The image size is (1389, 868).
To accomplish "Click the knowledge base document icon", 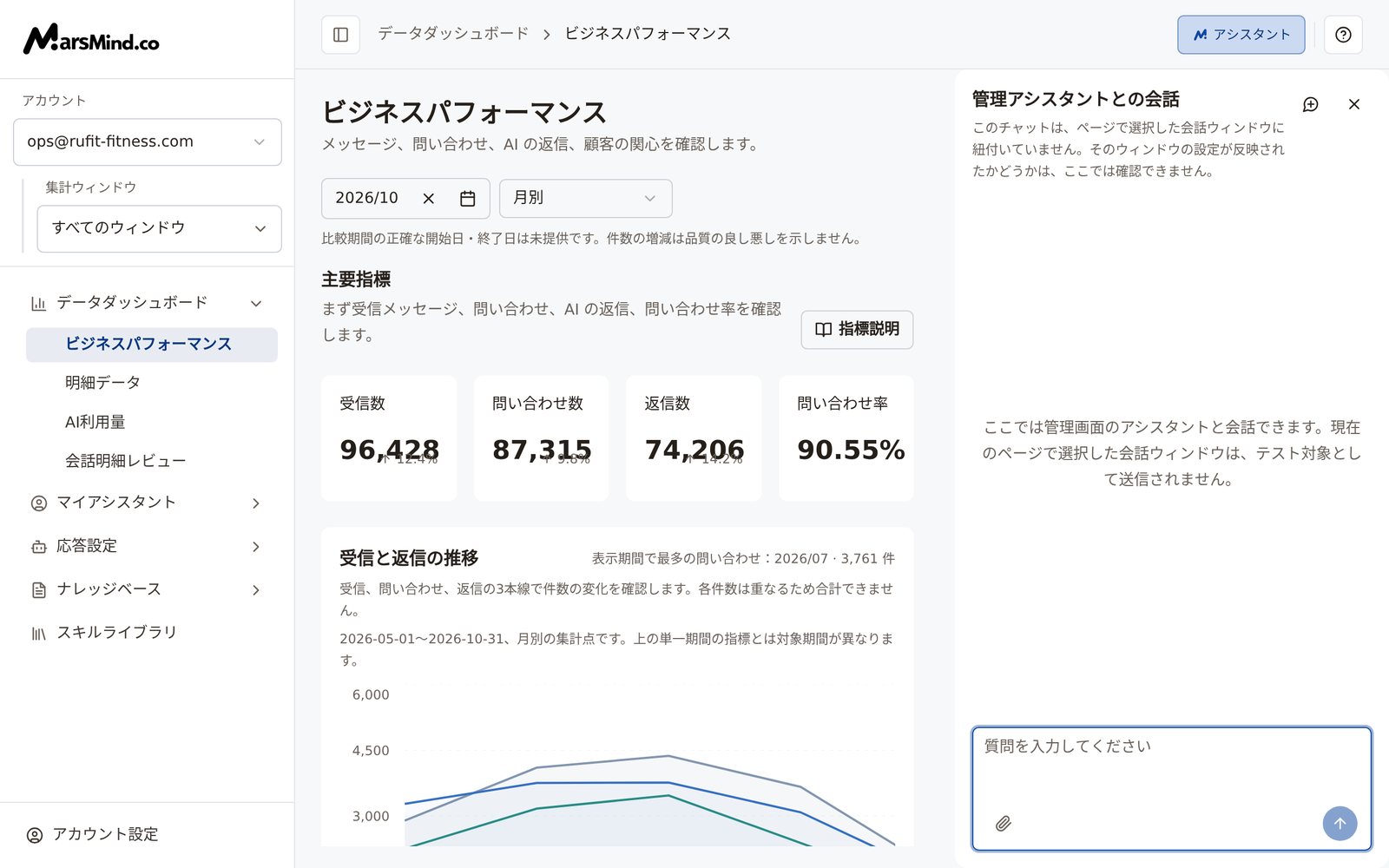I will coord(38,590).
